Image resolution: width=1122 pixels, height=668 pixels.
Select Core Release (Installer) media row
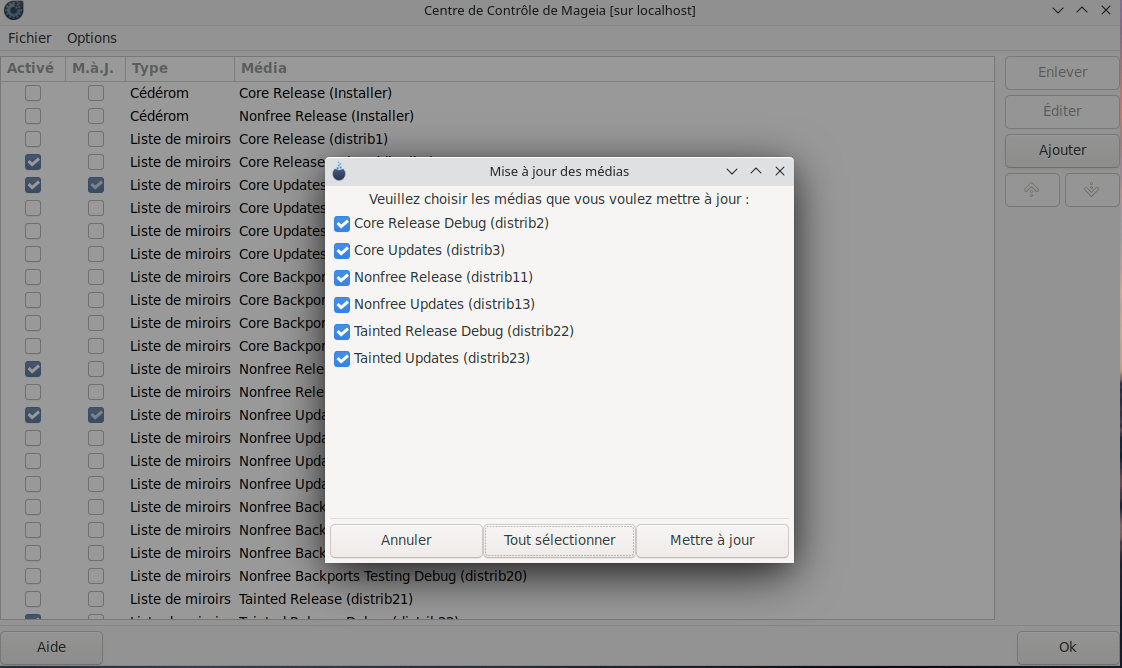[497, 93]
